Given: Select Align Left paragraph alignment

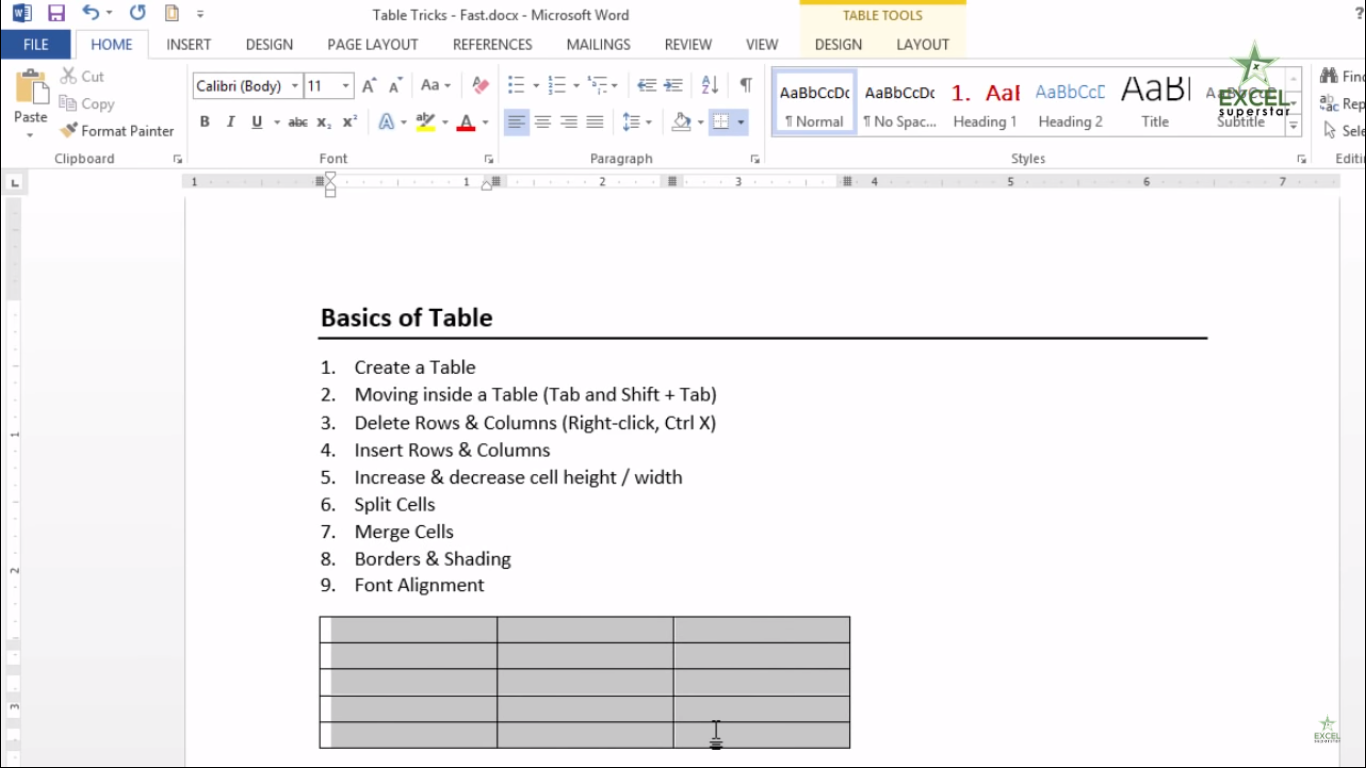Looking at the screenshot, I should coord(516,122).
